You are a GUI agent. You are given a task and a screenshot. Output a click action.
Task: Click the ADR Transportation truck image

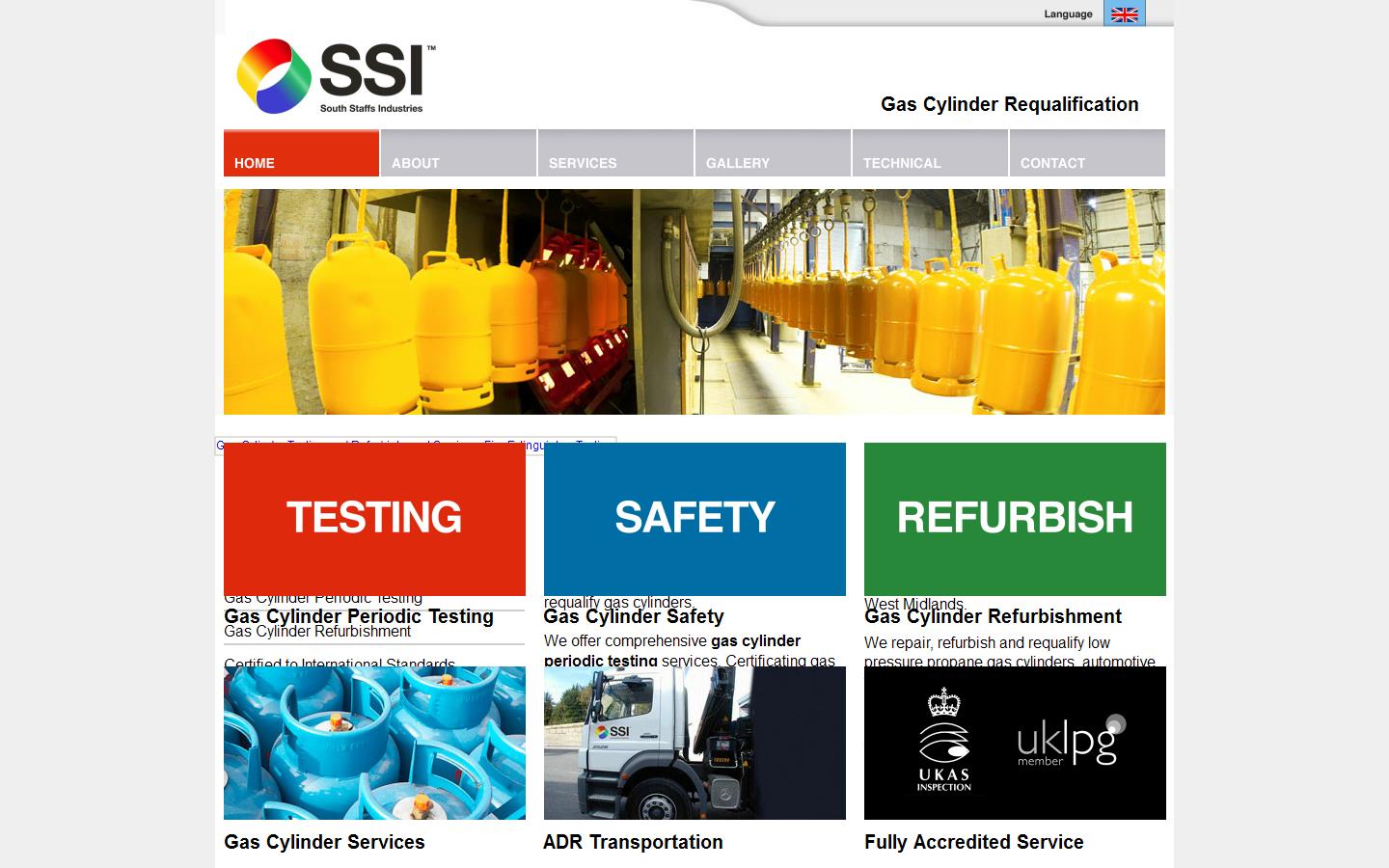point(694,743)
